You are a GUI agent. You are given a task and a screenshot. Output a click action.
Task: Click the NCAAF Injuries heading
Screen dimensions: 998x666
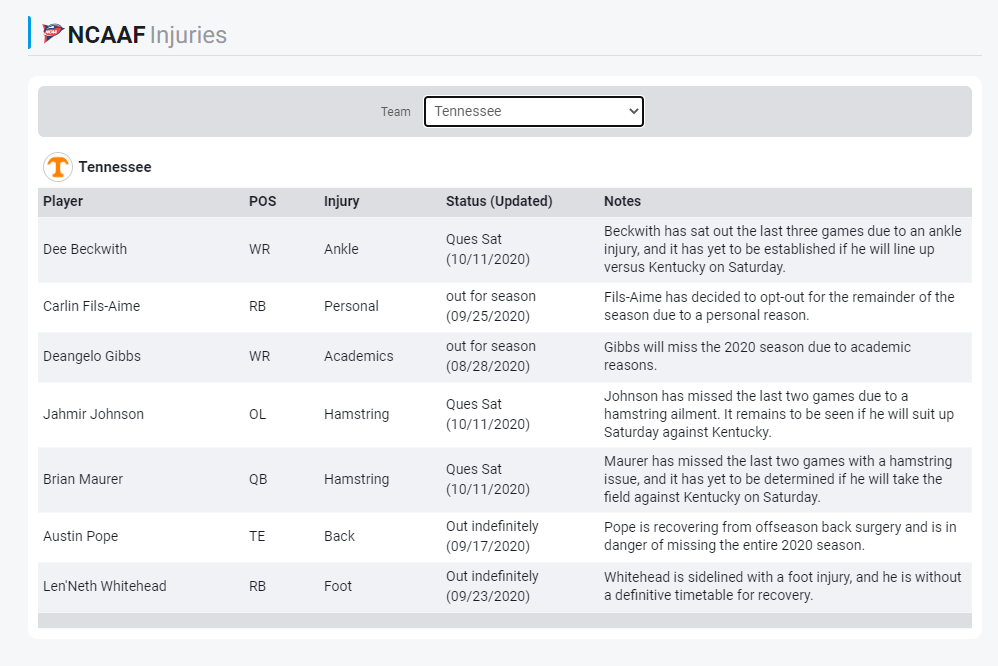(147, 34)
